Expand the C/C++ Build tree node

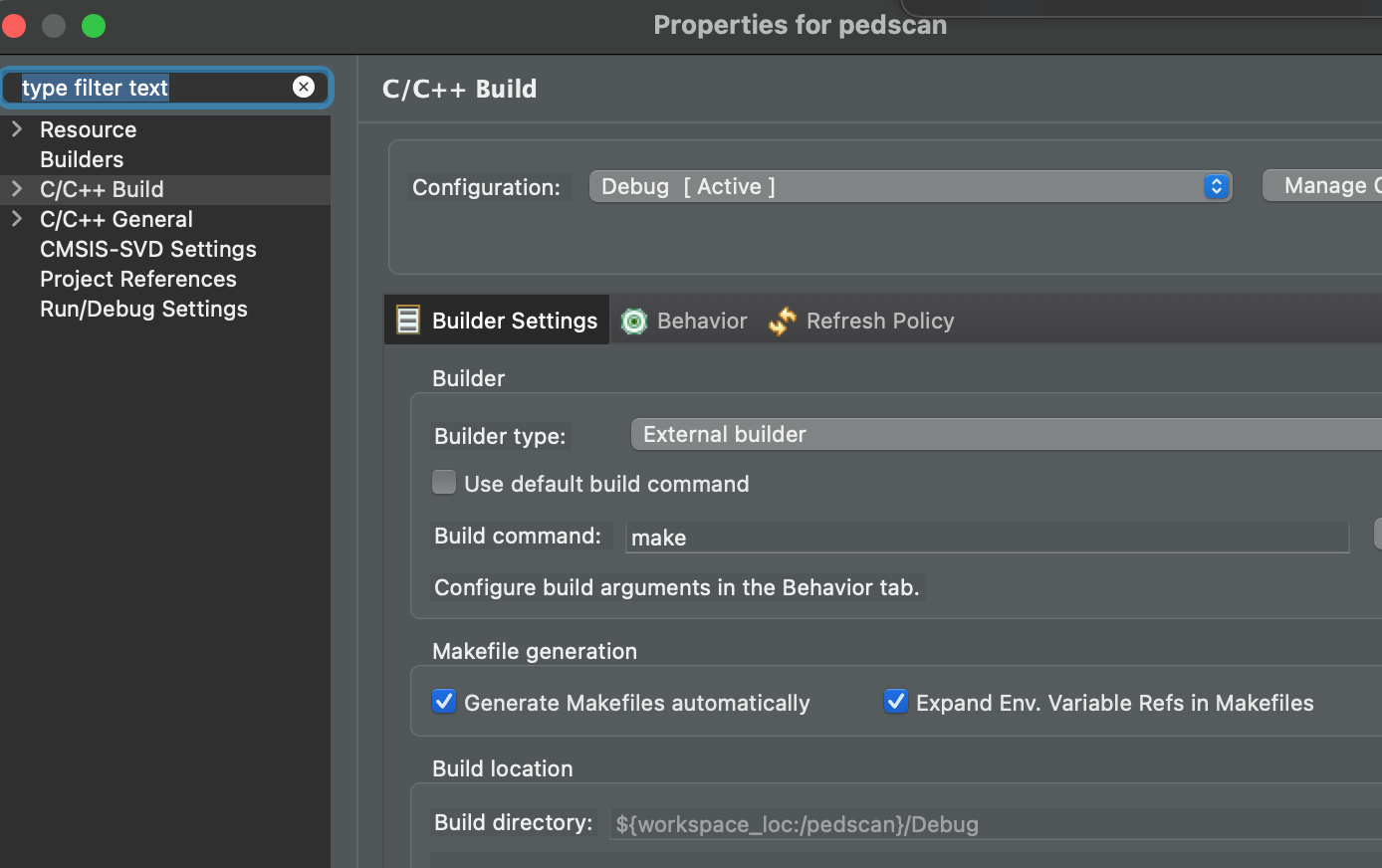pyautogui.click(x=17, y=188)
